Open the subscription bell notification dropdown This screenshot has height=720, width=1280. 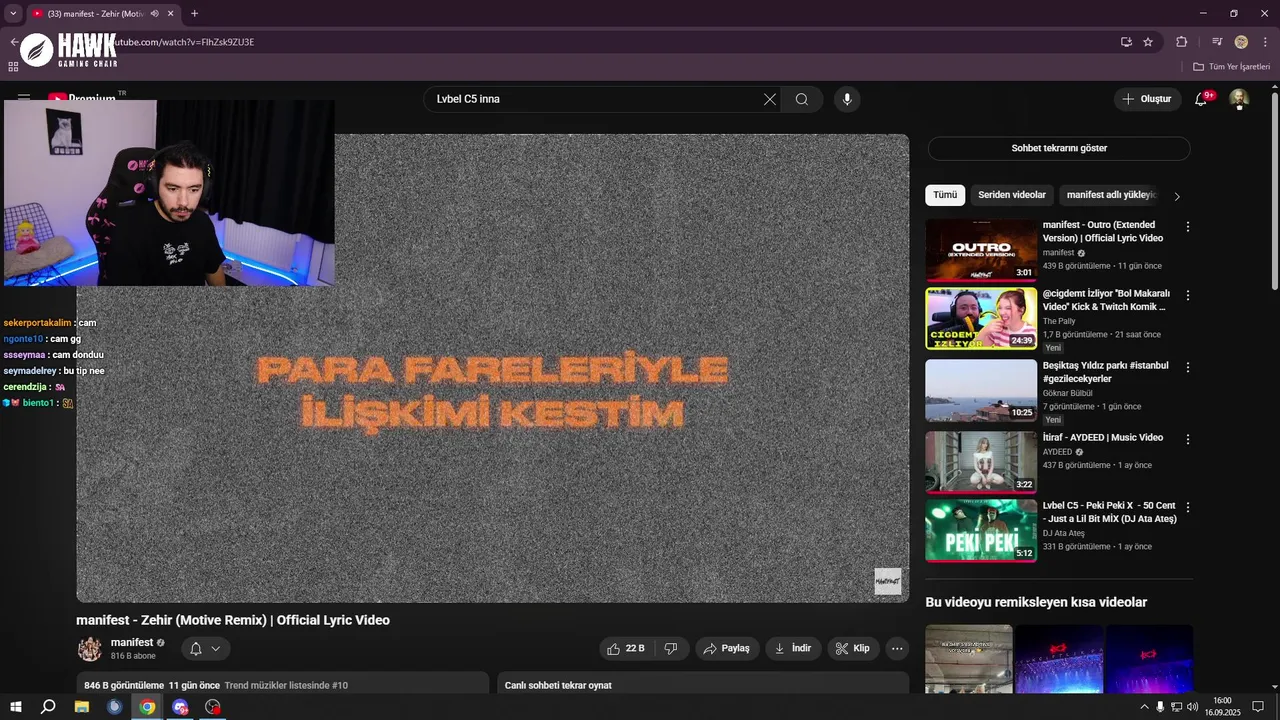(x=206, y=649)
